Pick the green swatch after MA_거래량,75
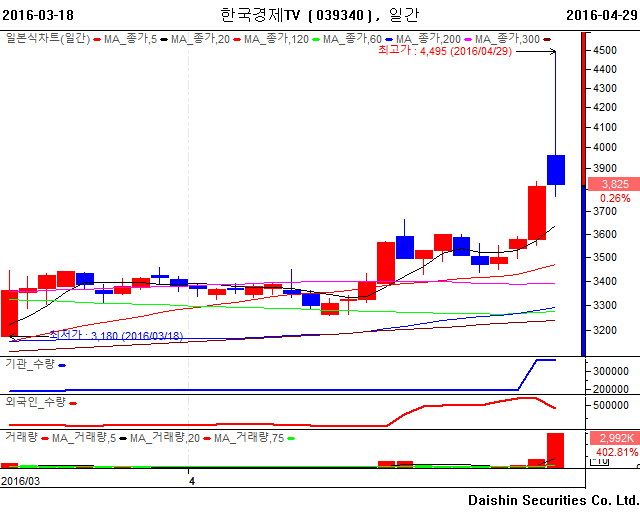 coord(291,439)
